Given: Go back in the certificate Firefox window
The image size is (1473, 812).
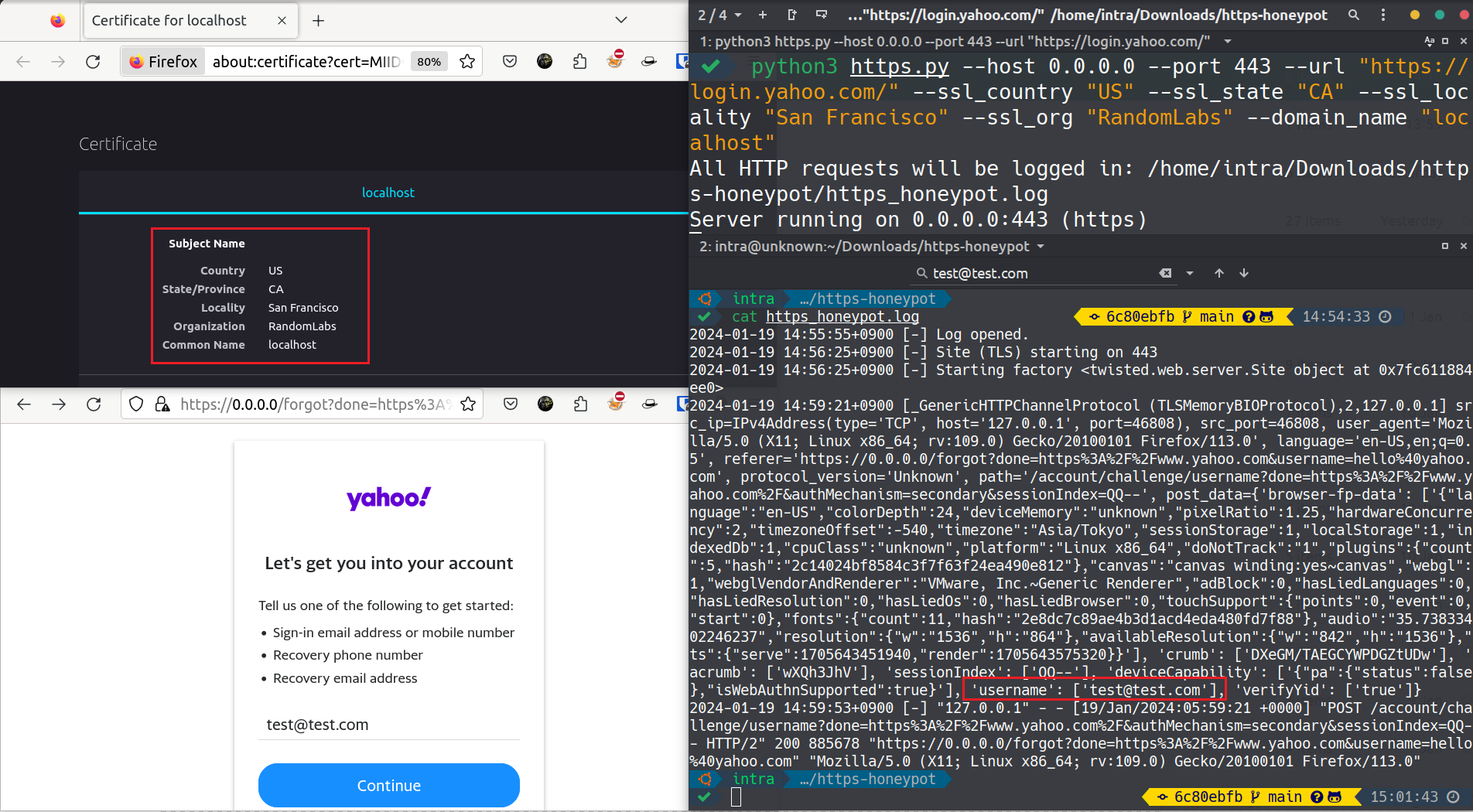Looking at the screenshot, I should point(23,62).
